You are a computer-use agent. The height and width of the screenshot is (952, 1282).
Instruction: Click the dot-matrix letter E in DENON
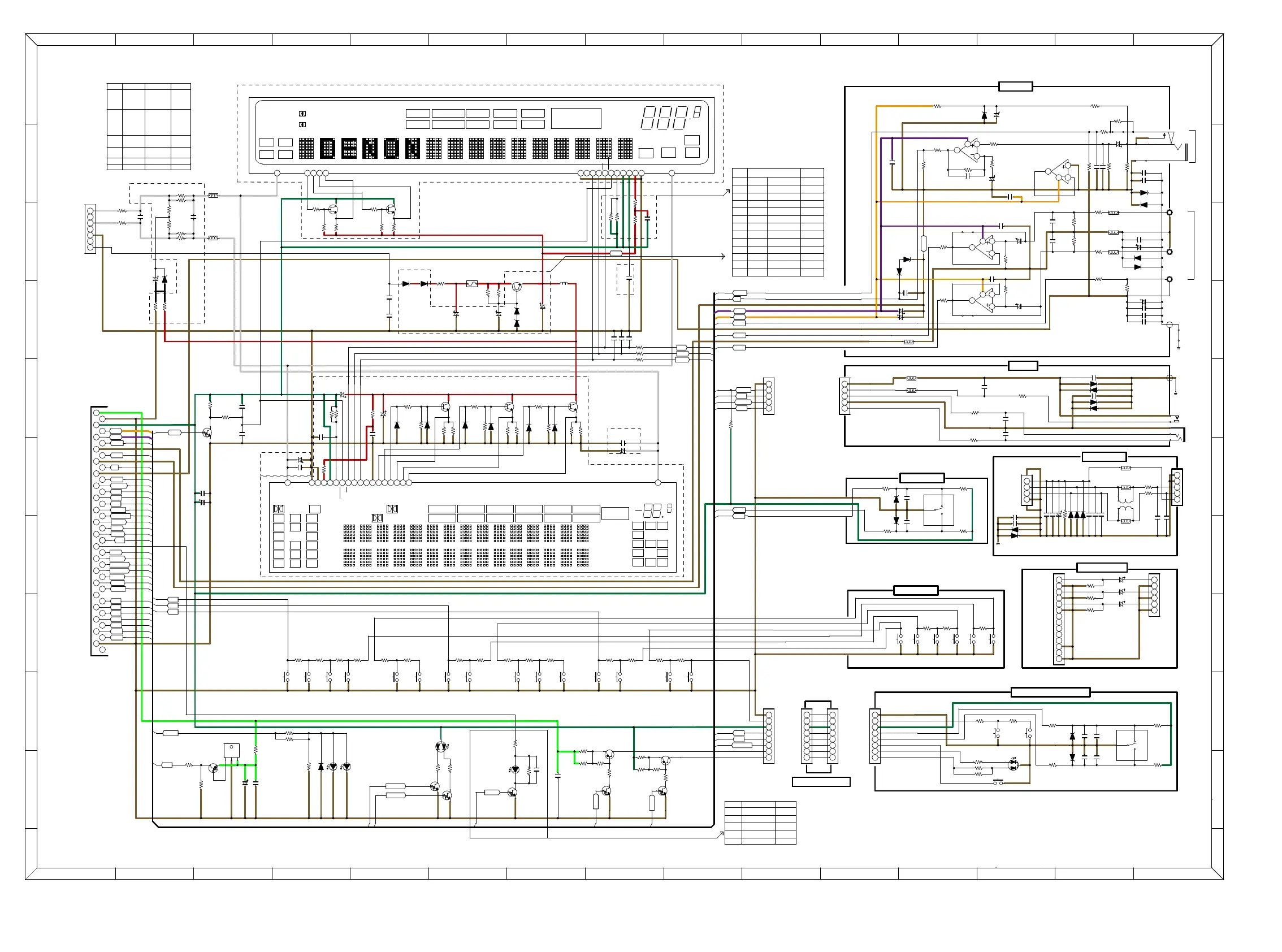tap(349, 148)
